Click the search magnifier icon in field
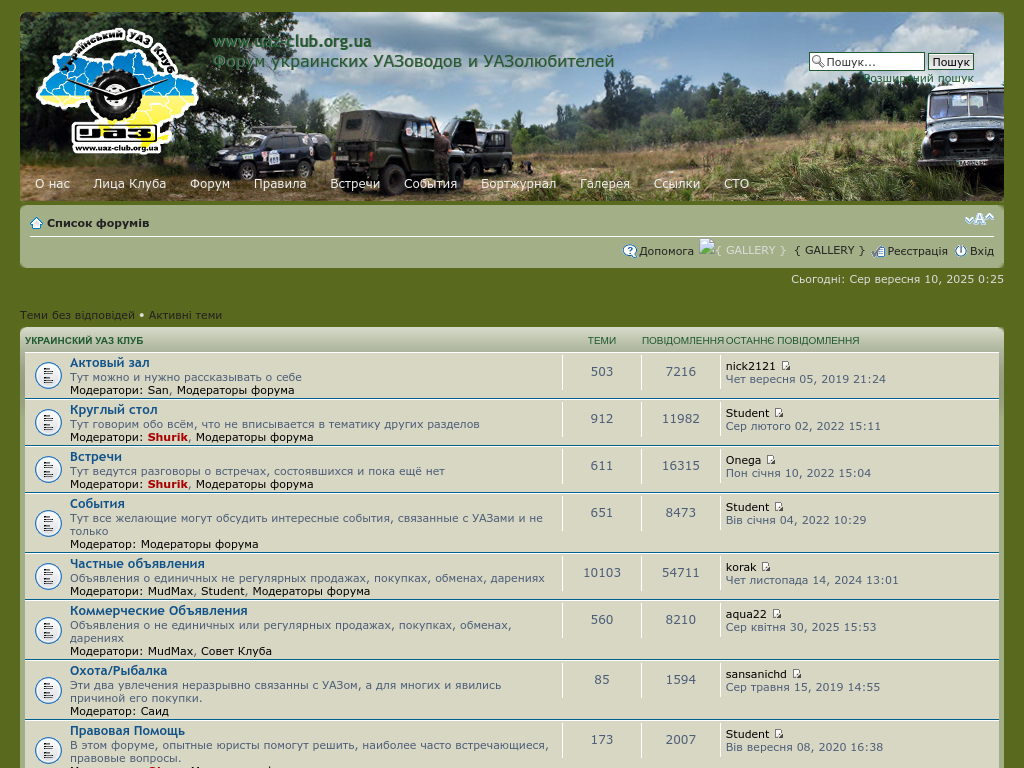The width and height of the screenshot is (1024, 768). click(x=818, y=62)
